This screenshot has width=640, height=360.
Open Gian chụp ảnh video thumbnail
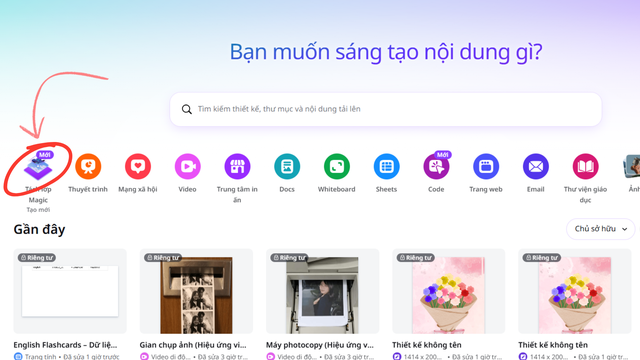(x=196, y=291)
